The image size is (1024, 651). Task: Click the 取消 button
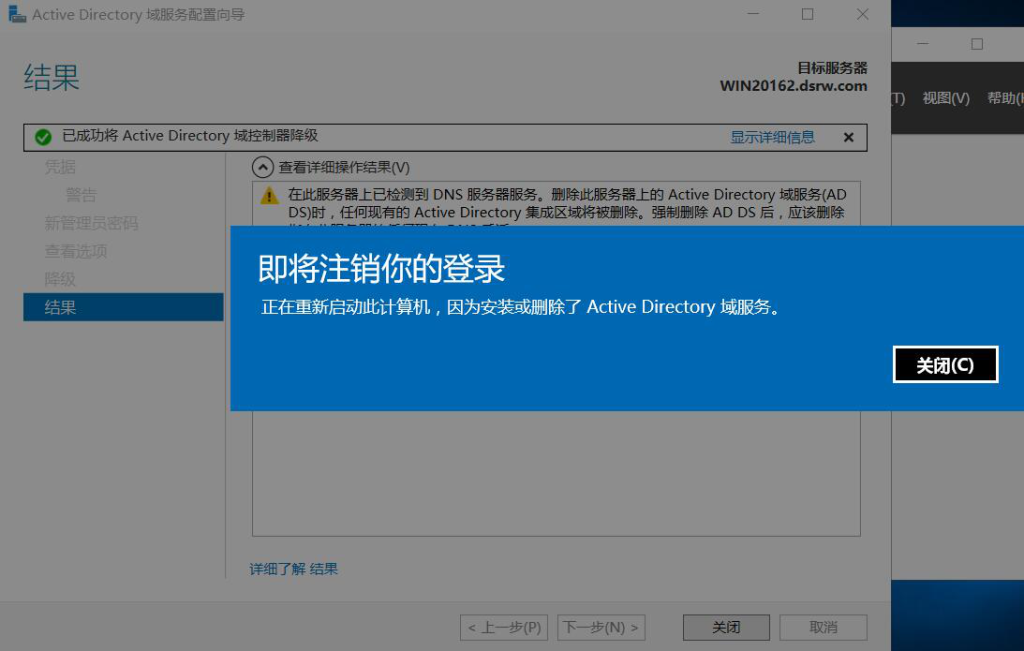pyautogui.click(x=823, y=627)
